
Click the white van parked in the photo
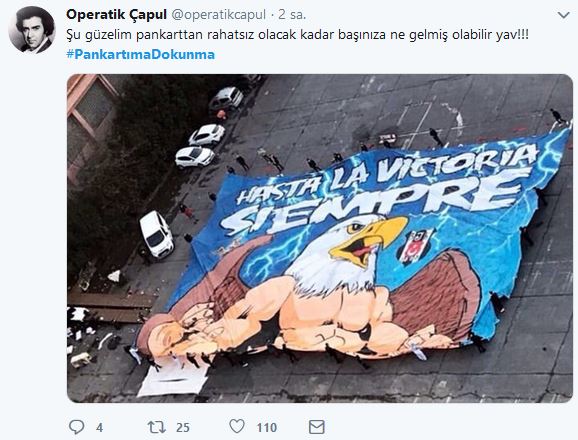point(156,234)
